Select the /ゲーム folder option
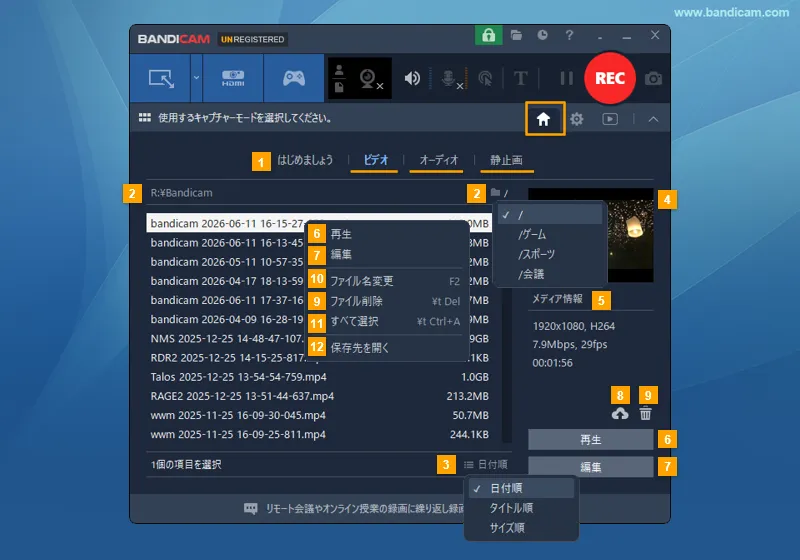This screenshot has height=560, width=800. pyautogui.click(x=550, y=235)
